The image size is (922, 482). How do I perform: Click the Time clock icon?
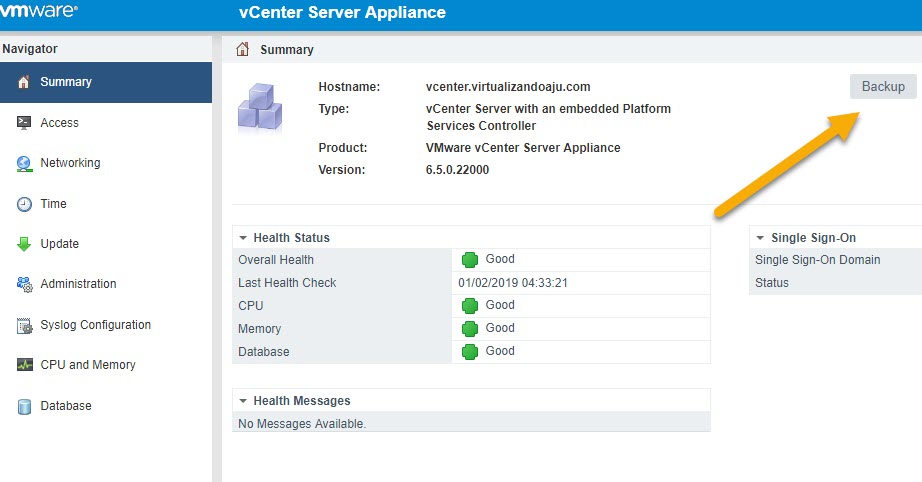24,204
